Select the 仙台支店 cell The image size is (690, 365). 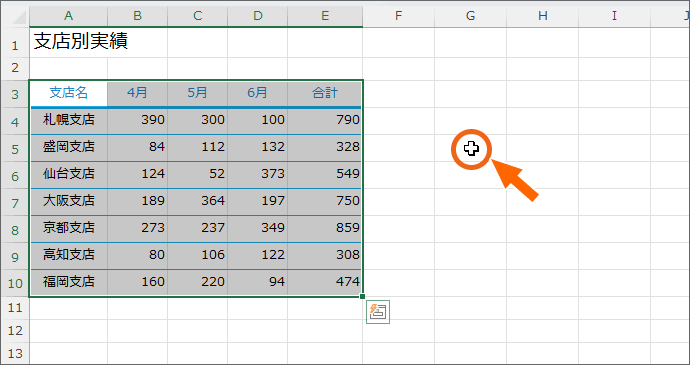click(68, 175)
